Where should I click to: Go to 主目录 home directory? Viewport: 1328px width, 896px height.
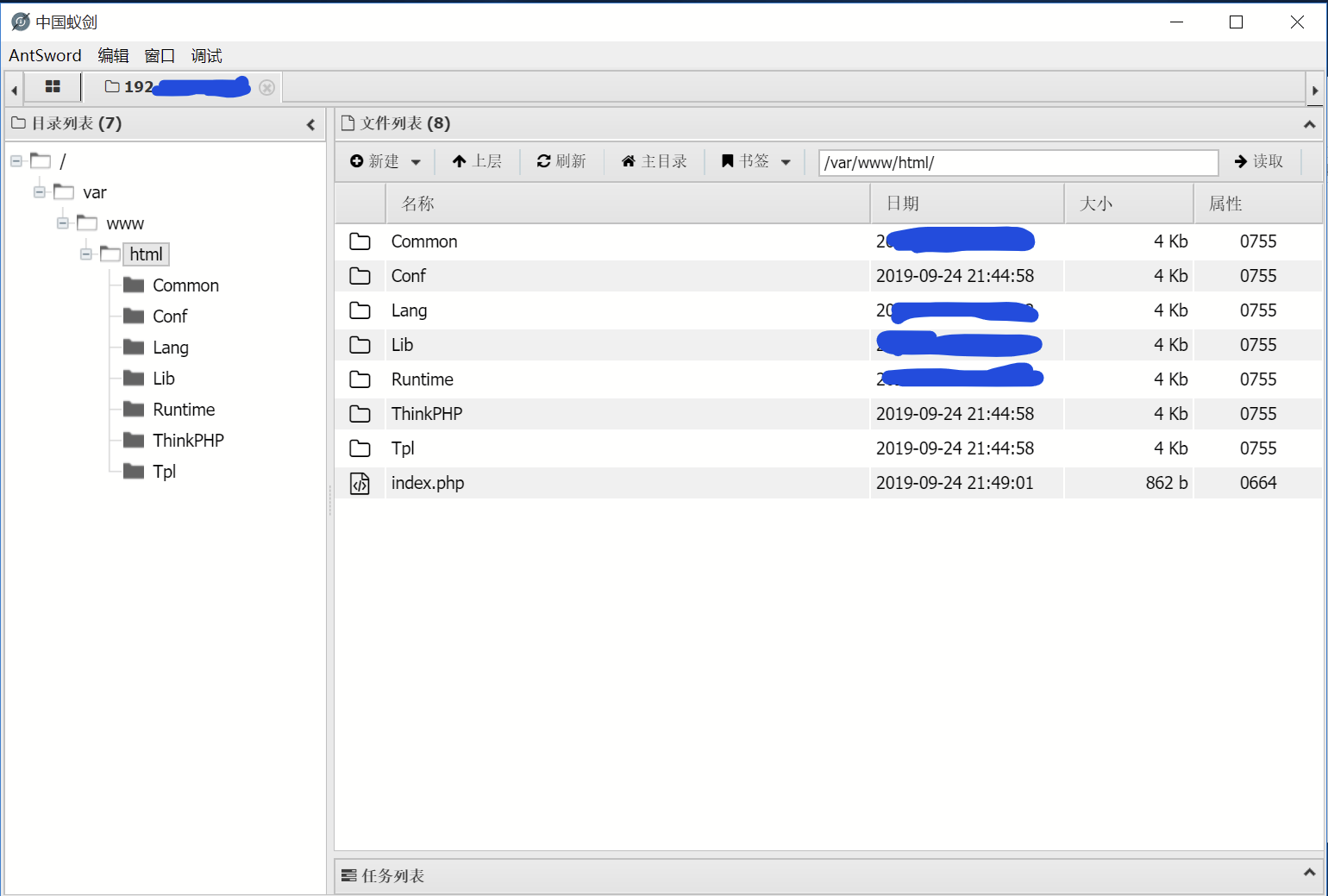655,161
